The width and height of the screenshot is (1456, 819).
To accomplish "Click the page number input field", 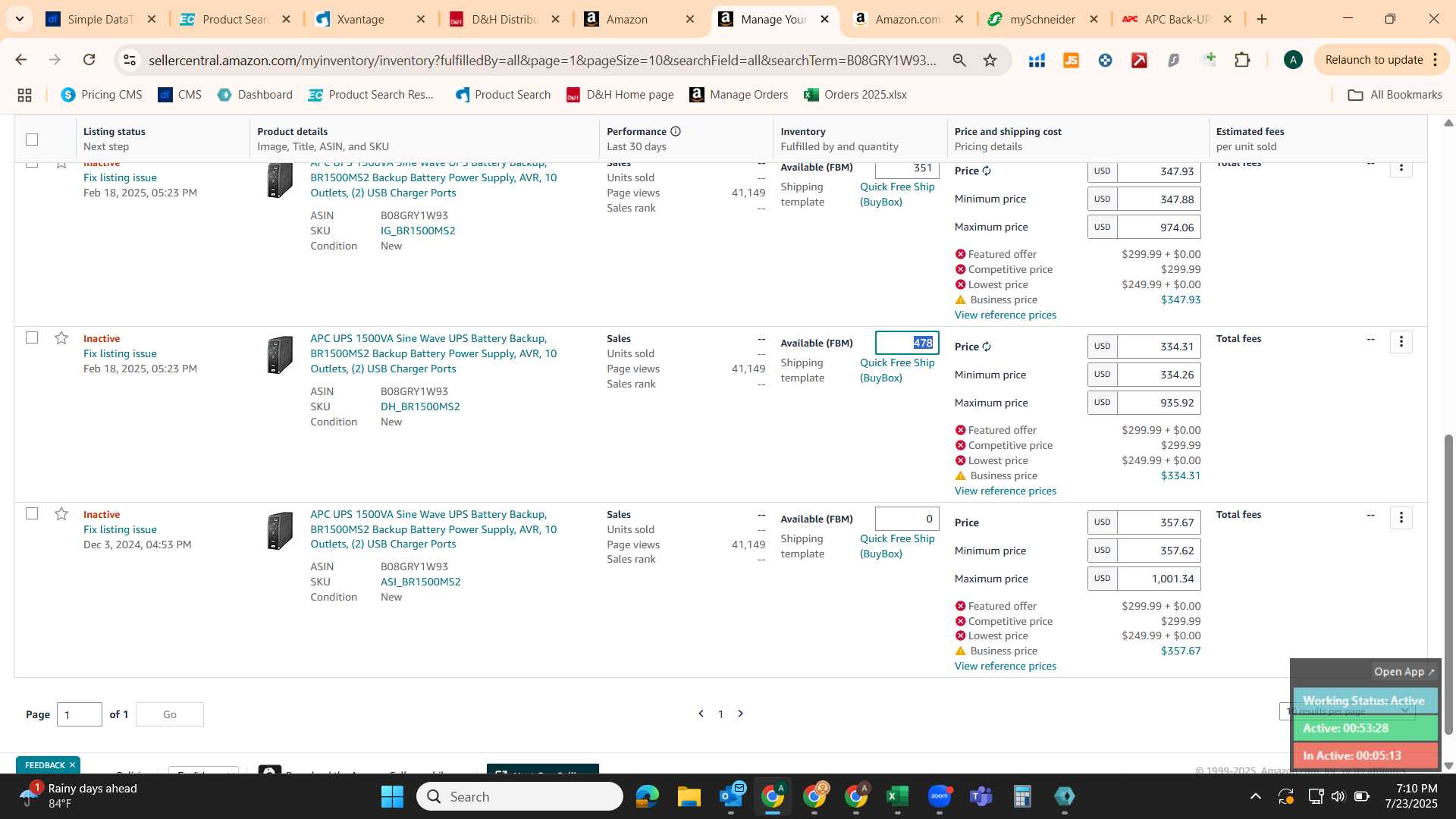I will (80, 714).
